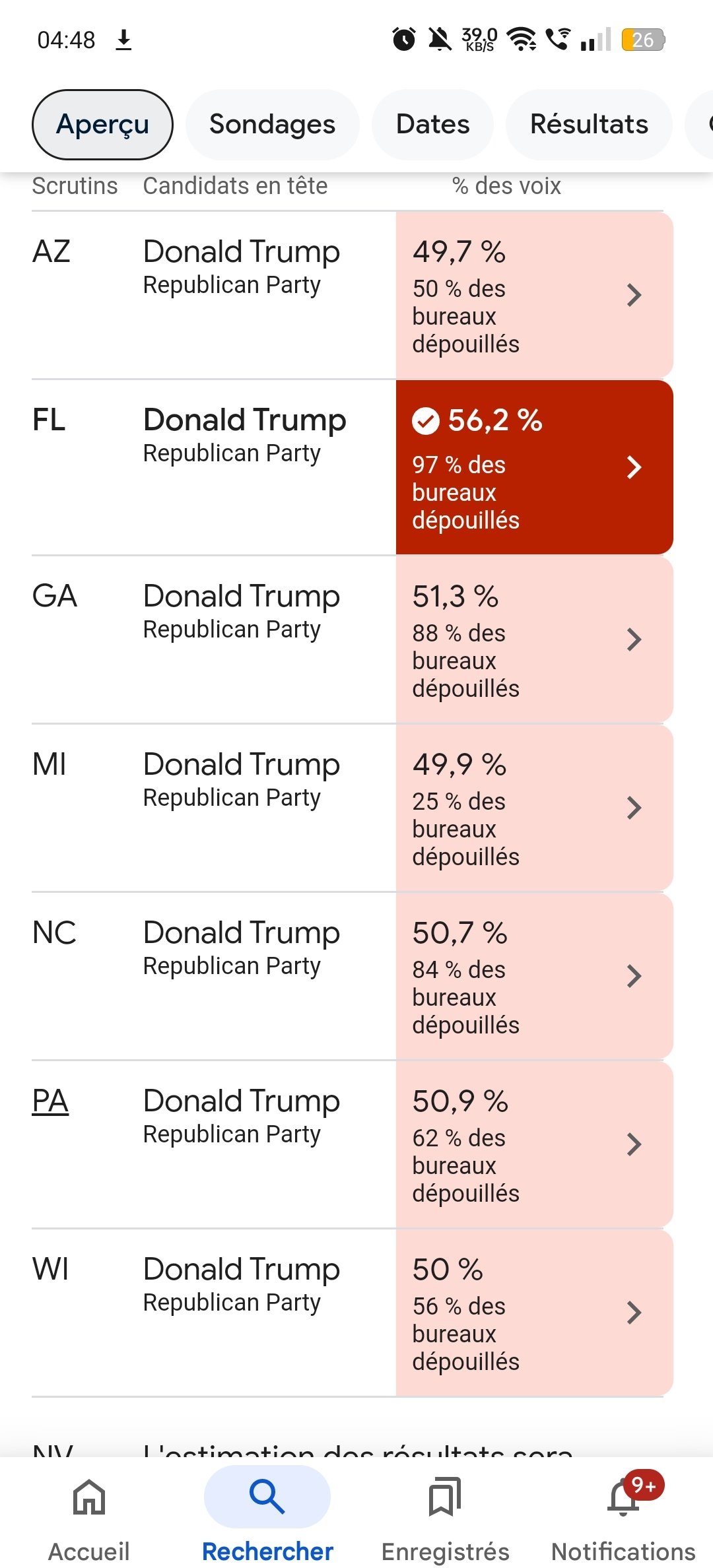The image size is (713, 1568).
Task: Tap the download arrow in status bar
Action: [x=123, y=40]
